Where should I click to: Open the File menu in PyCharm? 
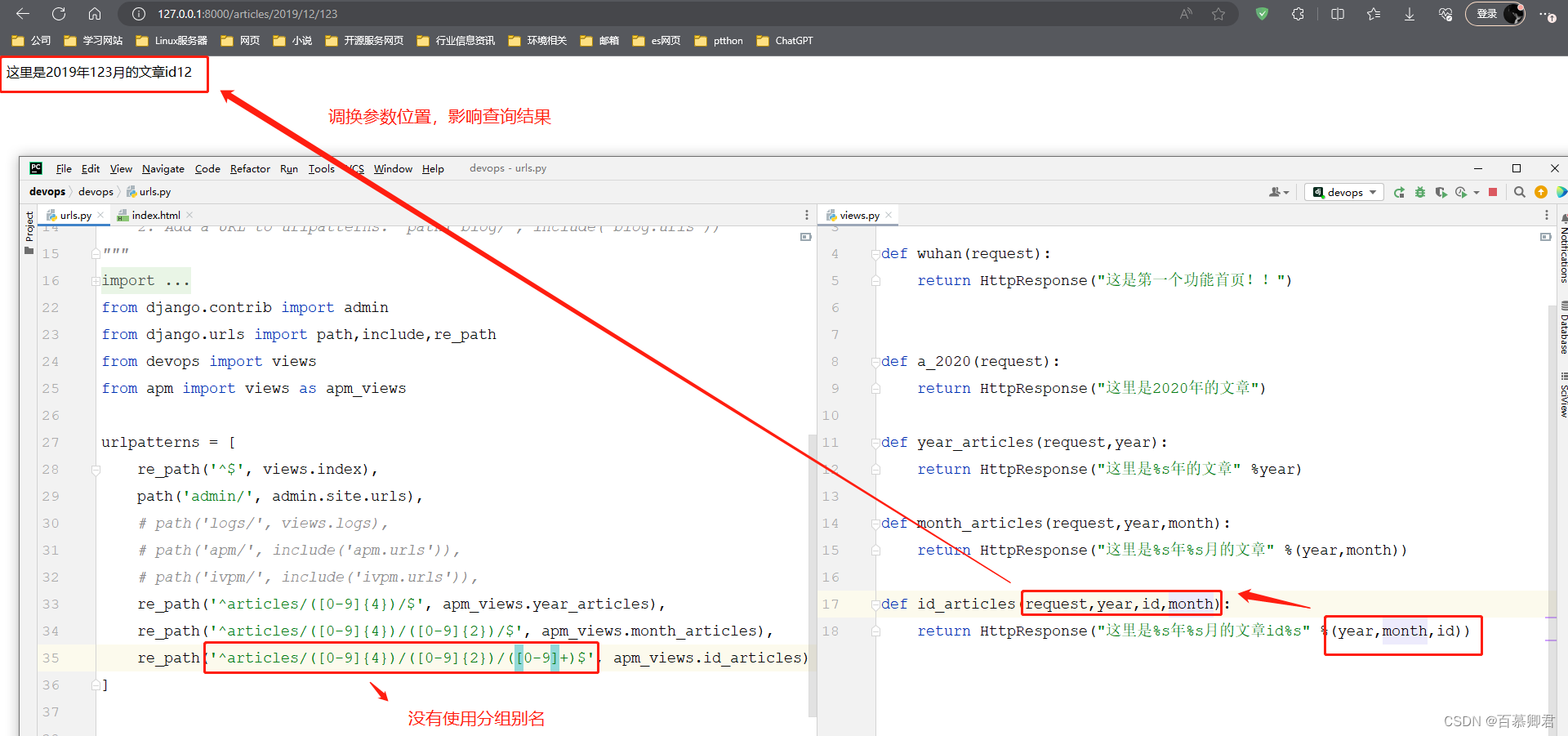tap(64, 168)
